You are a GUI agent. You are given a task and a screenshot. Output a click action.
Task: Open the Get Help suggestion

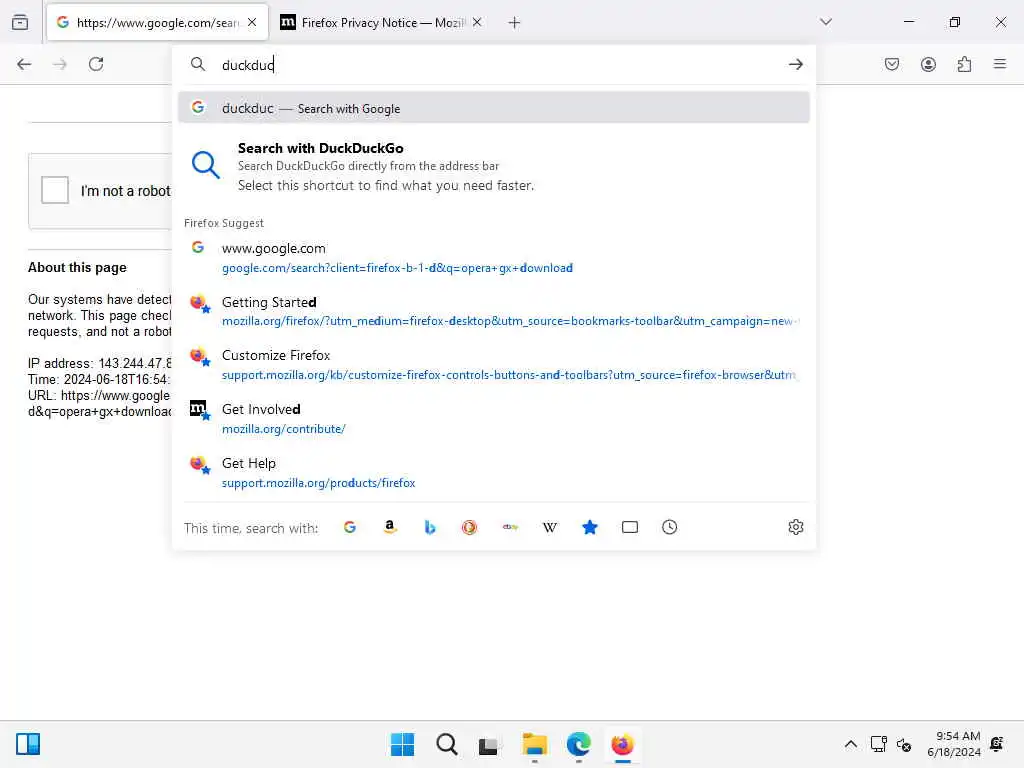(494, 472)
